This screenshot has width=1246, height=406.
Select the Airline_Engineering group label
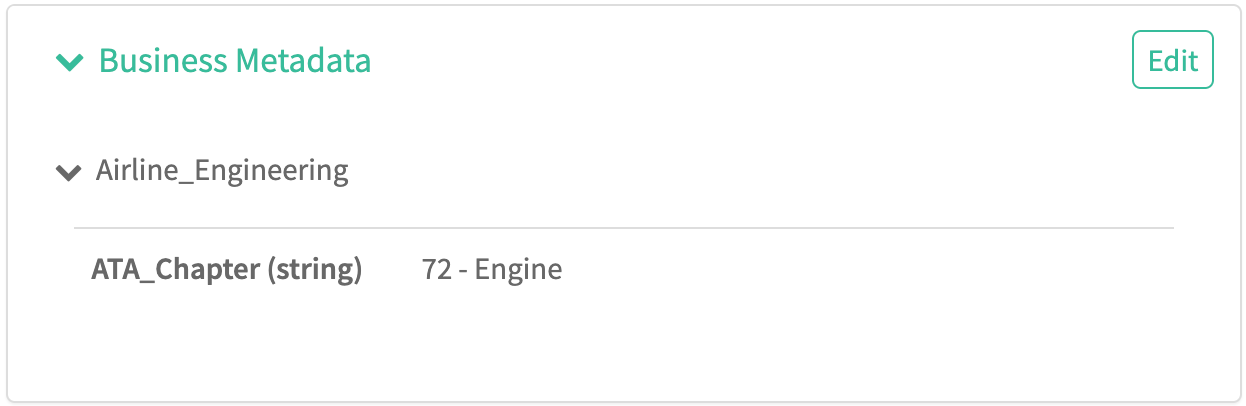(x=222, y=171)
